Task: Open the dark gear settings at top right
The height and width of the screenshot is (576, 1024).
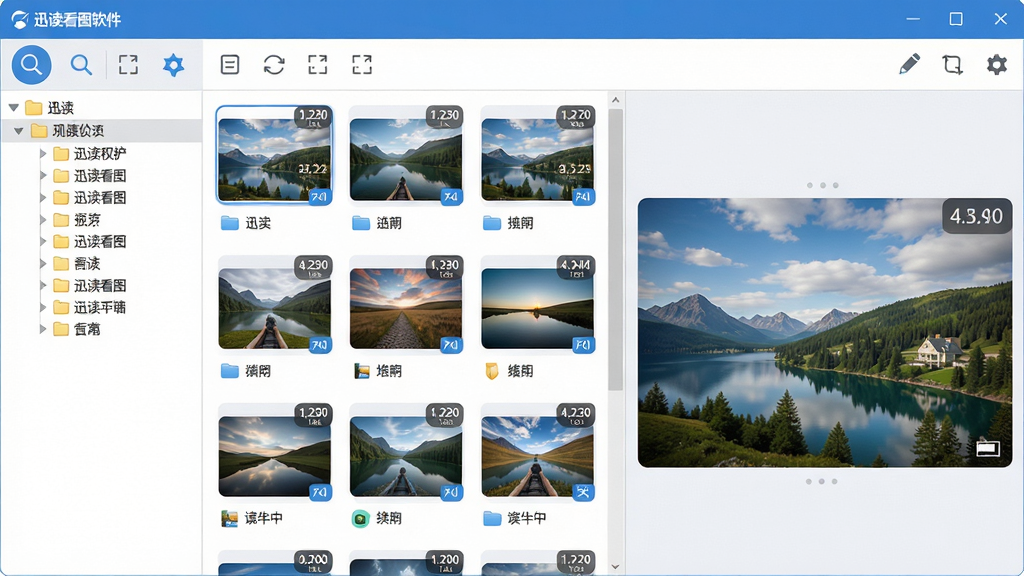Action: pyautogui.click(x=997, y=65)
